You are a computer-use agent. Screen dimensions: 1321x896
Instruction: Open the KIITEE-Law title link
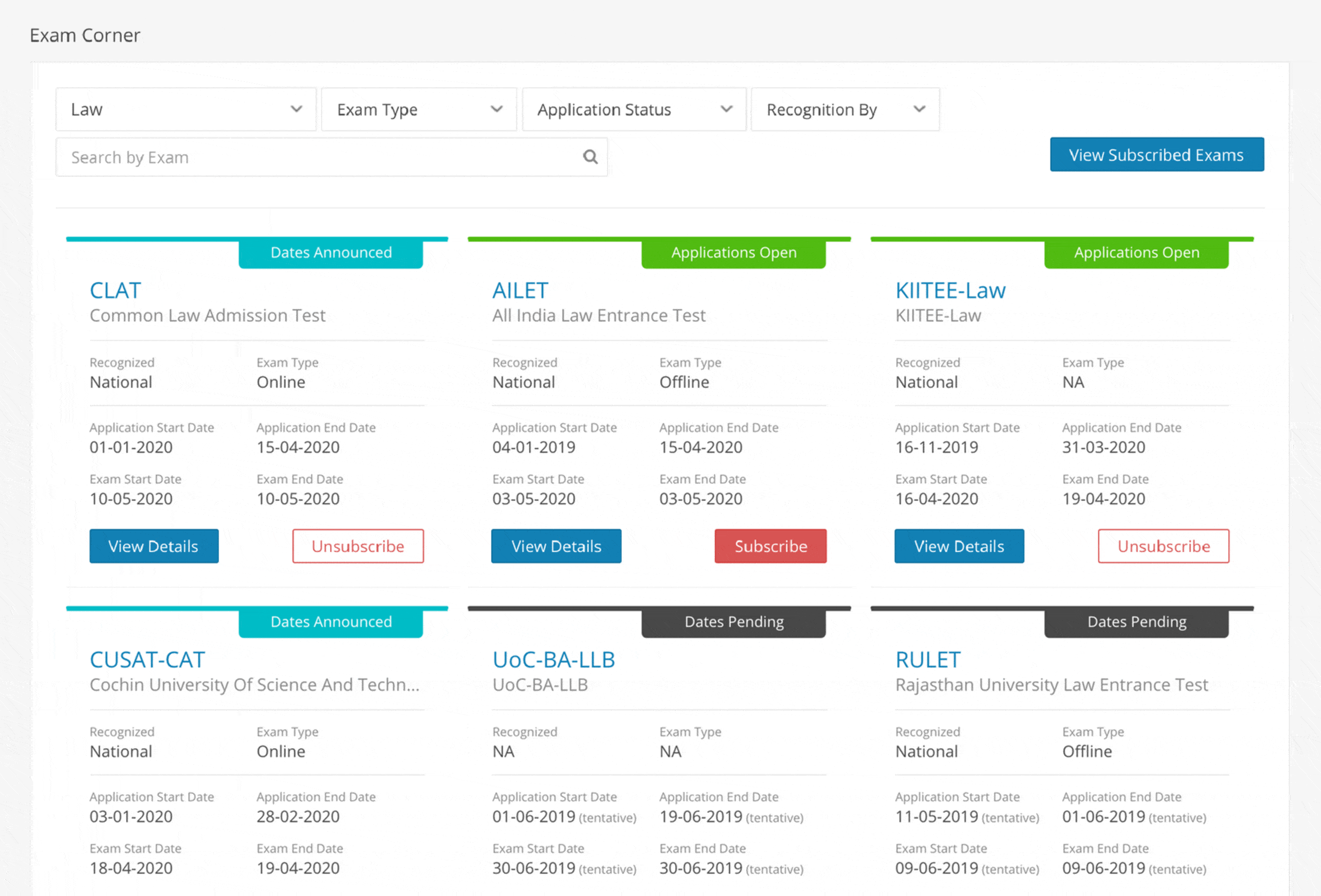(950, 290)
